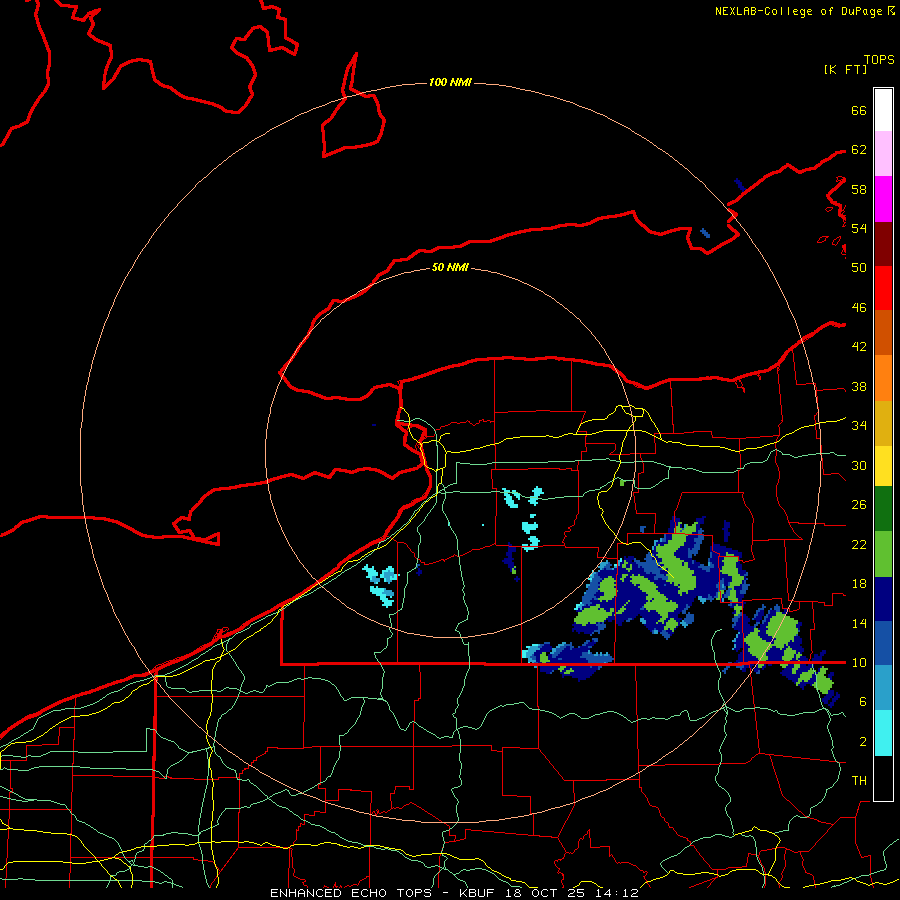
Task: Click the 22 legend value
Action: pos(859,544)
